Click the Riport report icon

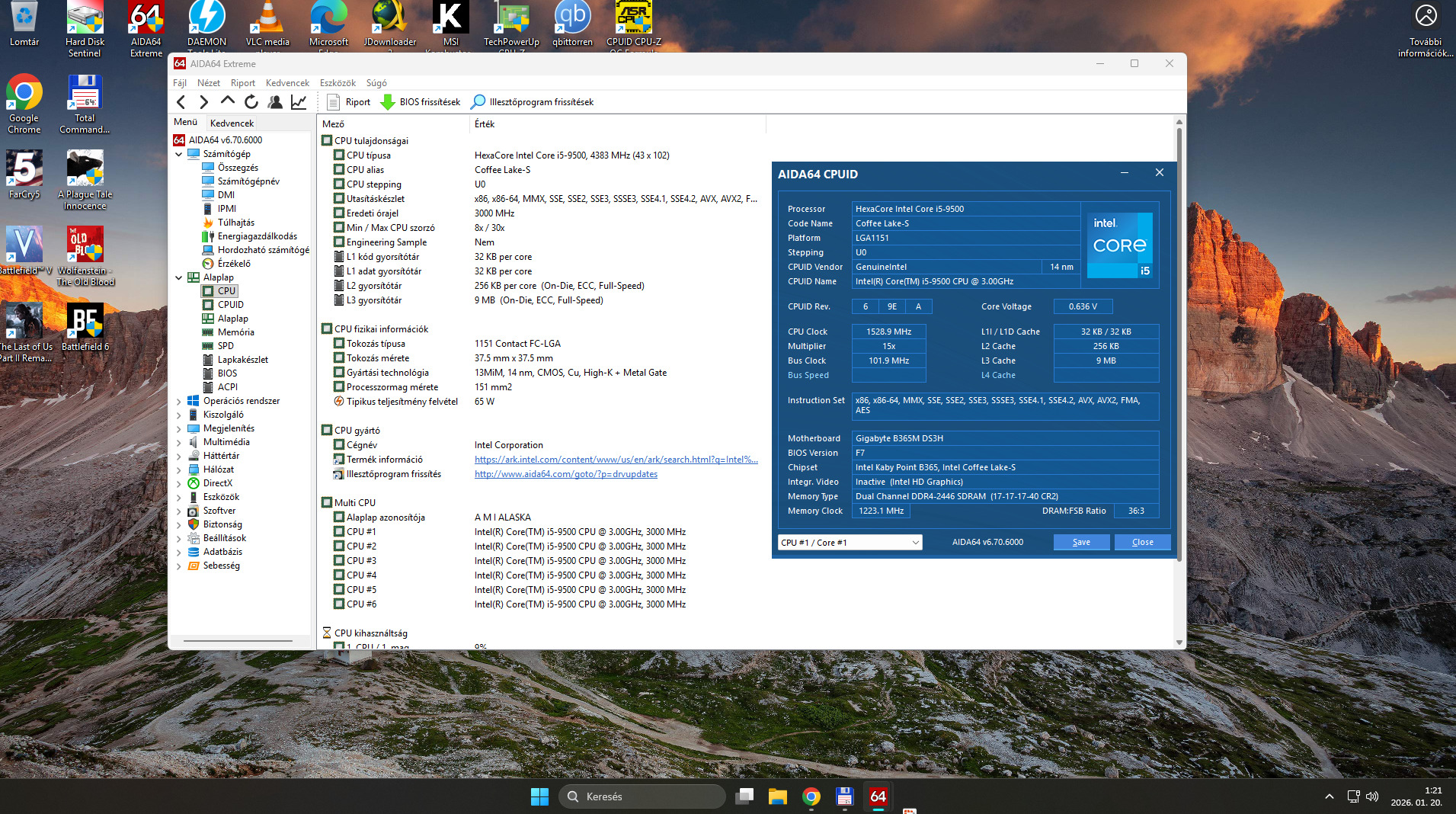[x=348, y=102]
